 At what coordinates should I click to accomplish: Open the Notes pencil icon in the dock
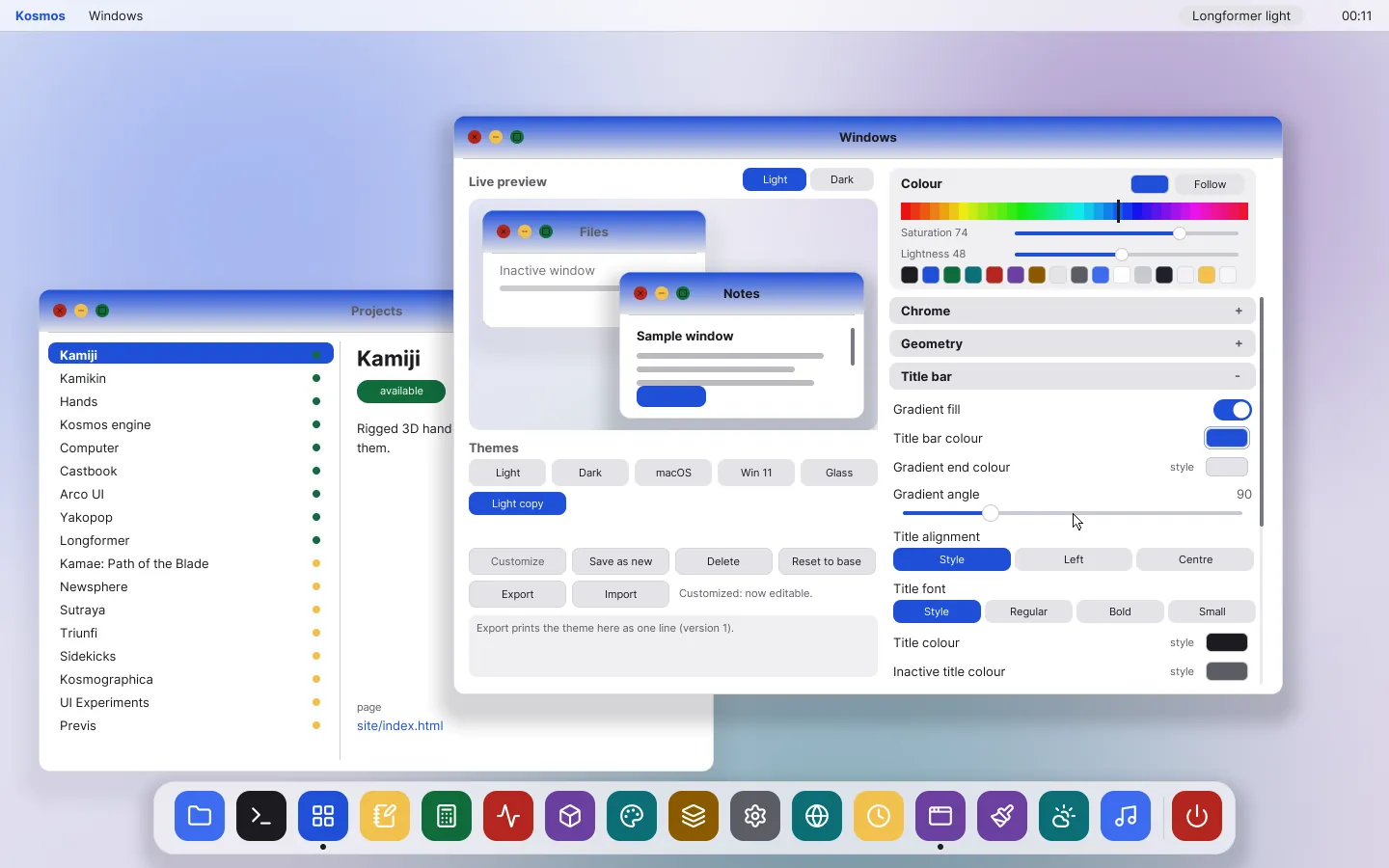[385, 816]
